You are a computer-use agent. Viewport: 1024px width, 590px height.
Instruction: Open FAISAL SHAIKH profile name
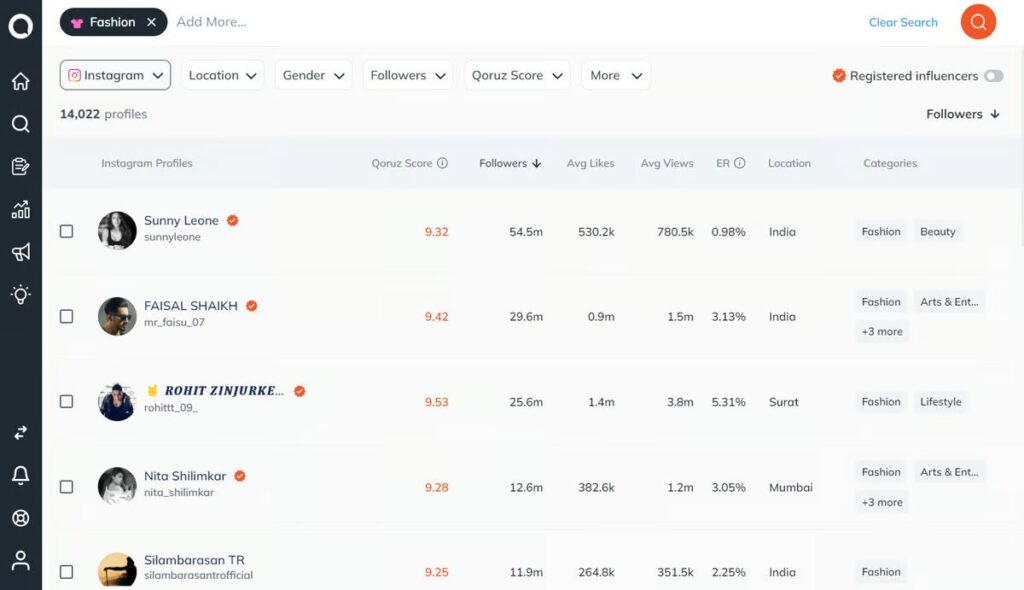tap(191, 306)
